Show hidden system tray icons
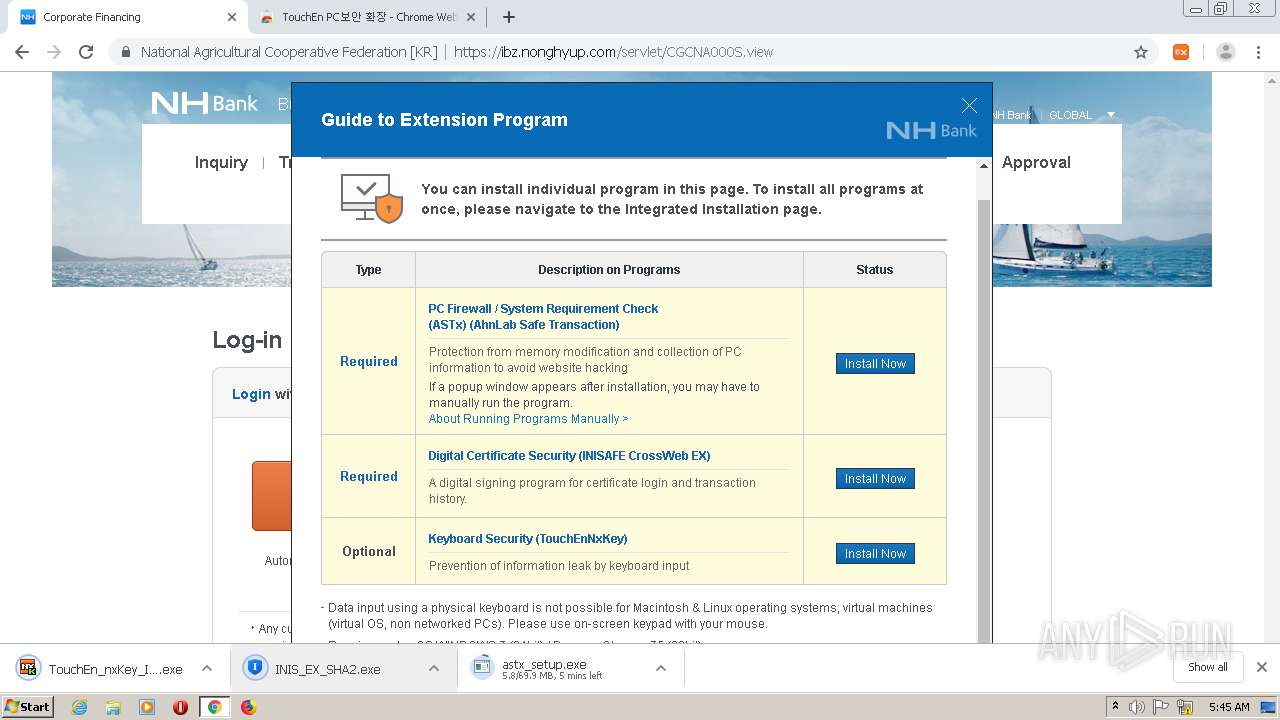Image resolution: width=1280 pixels, height=720 pixels. (1115, 707)
